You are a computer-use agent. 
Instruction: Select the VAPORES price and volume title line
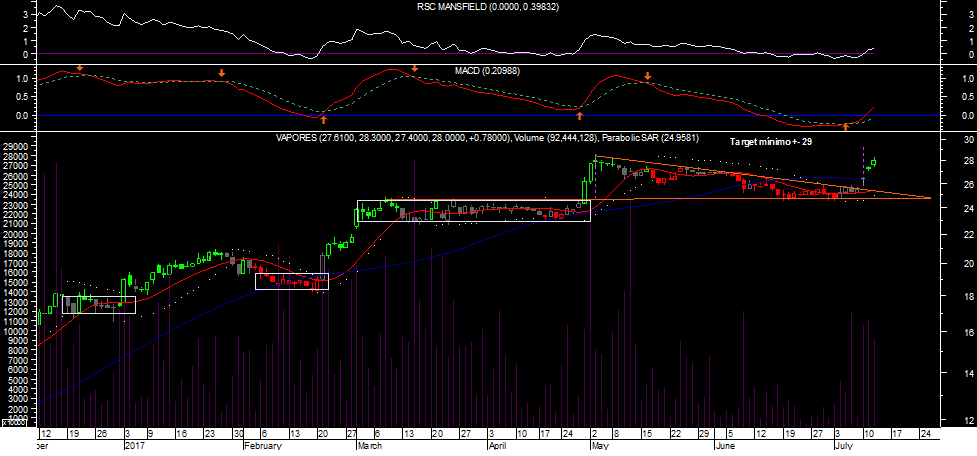click(x=488, y=138)
